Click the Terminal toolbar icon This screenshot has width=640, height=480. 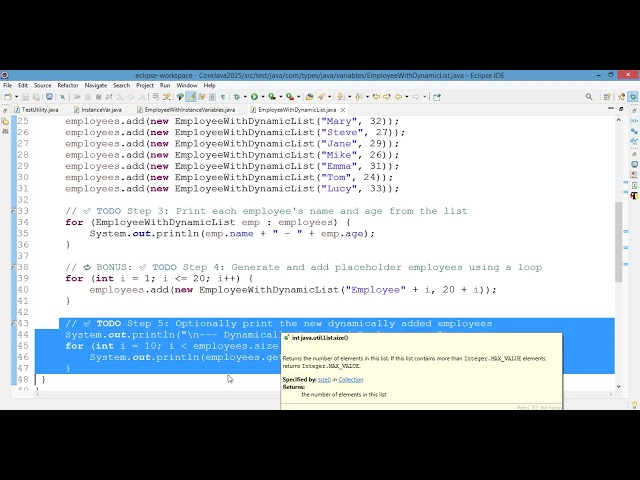click(49, 97)
